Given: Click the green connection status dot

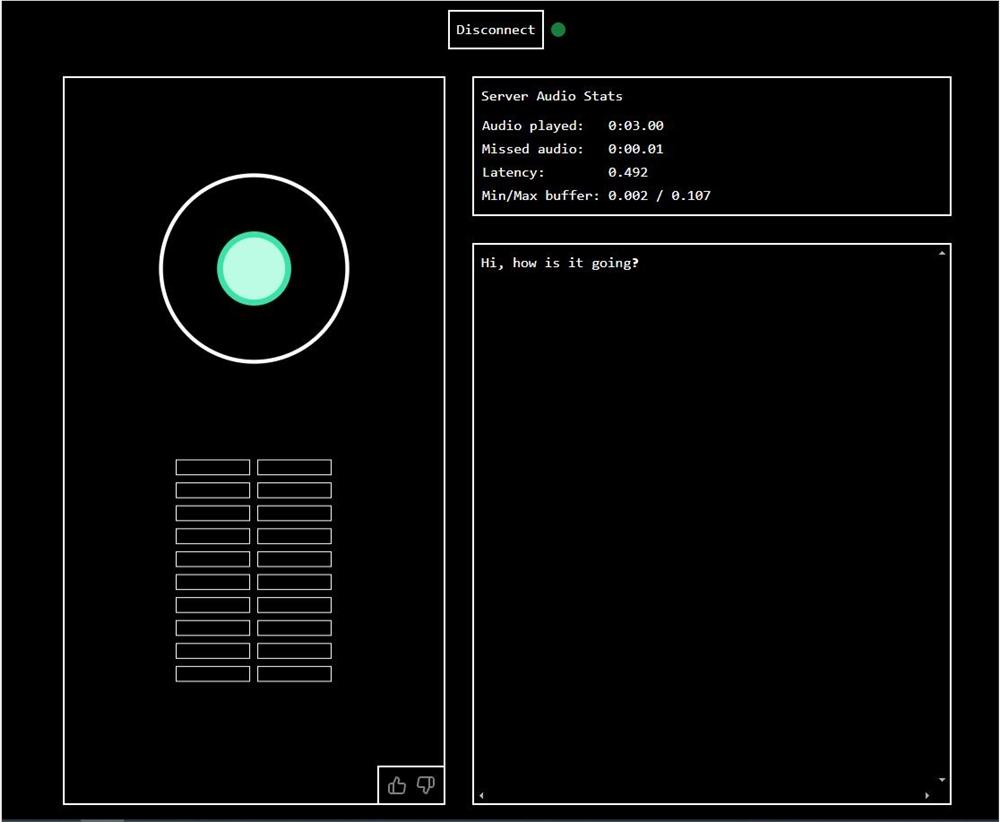Looking at the screenshot, I should [x=558, y=30].
